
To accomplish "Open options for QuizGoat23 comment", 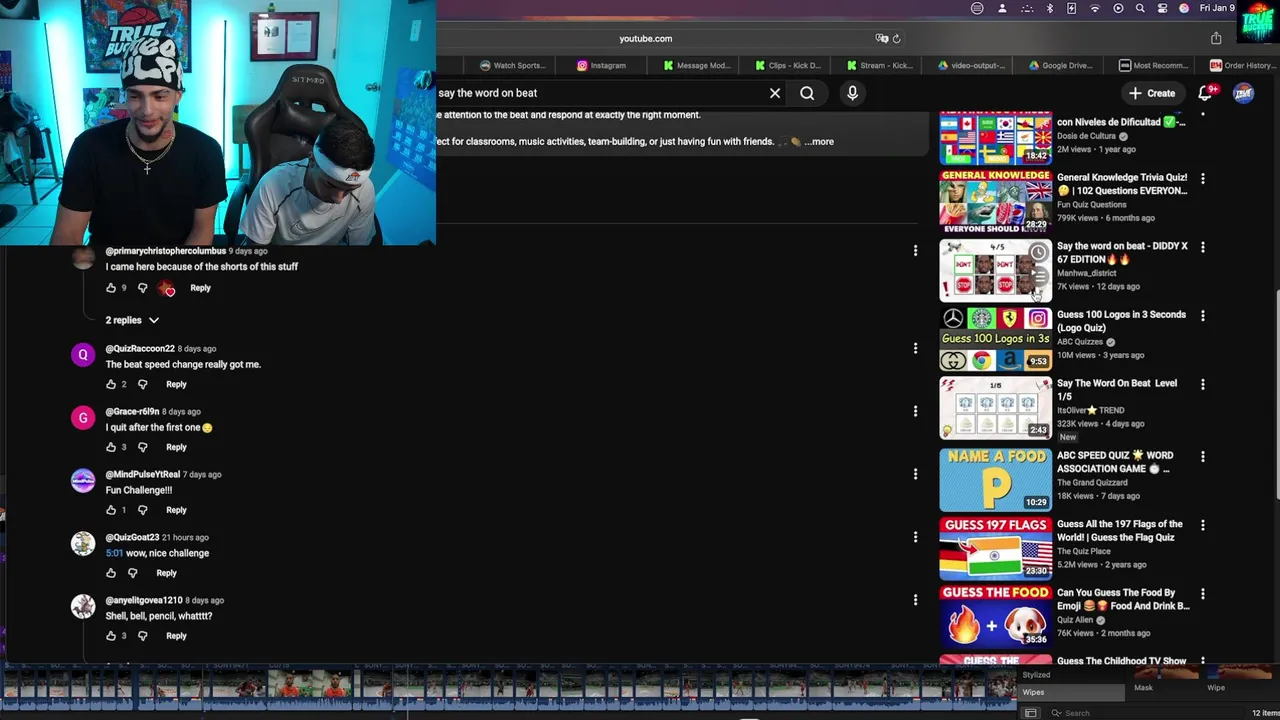I will pyautogui.click(x=915, y=537).
